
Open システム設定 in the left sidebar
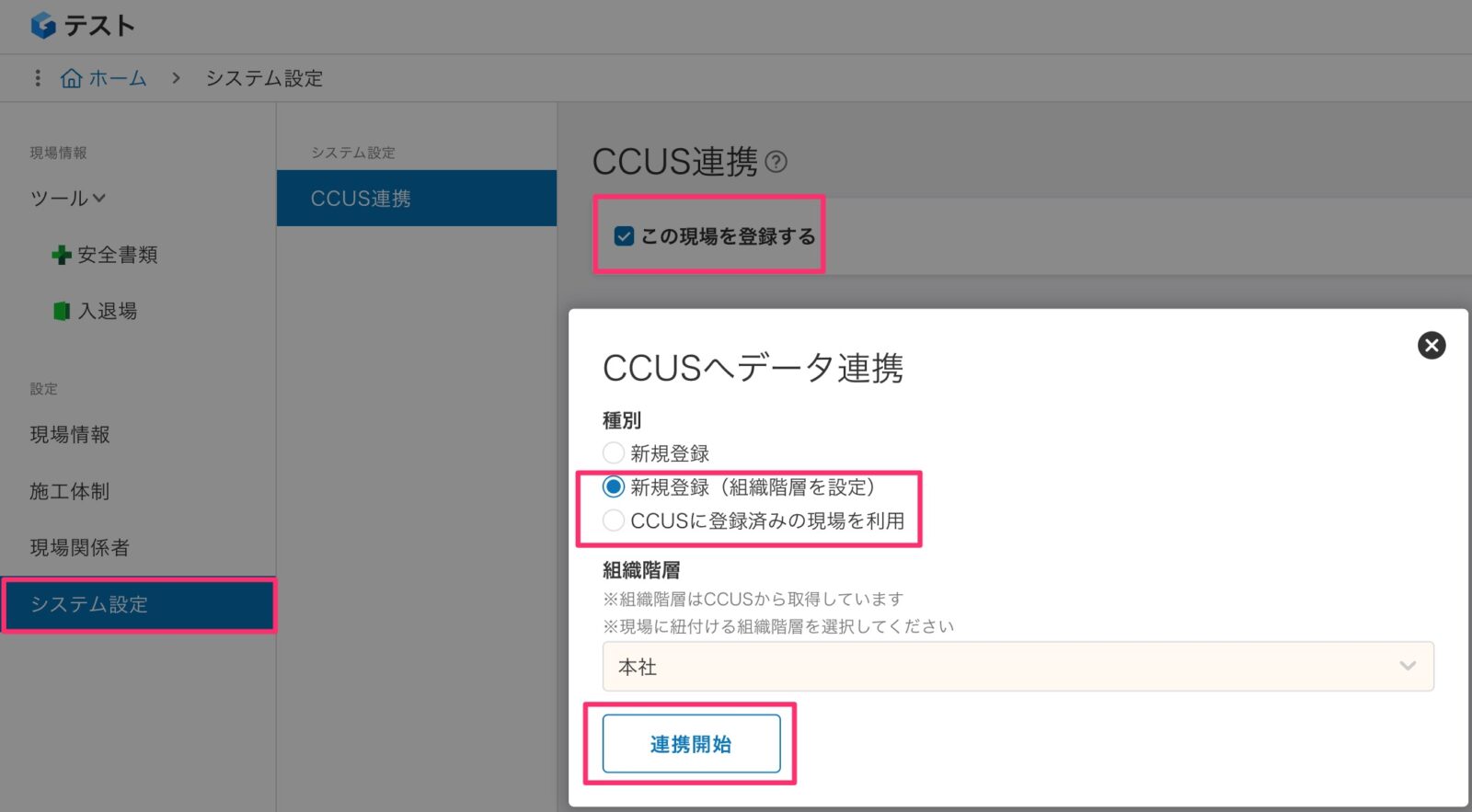pos(89,604)
